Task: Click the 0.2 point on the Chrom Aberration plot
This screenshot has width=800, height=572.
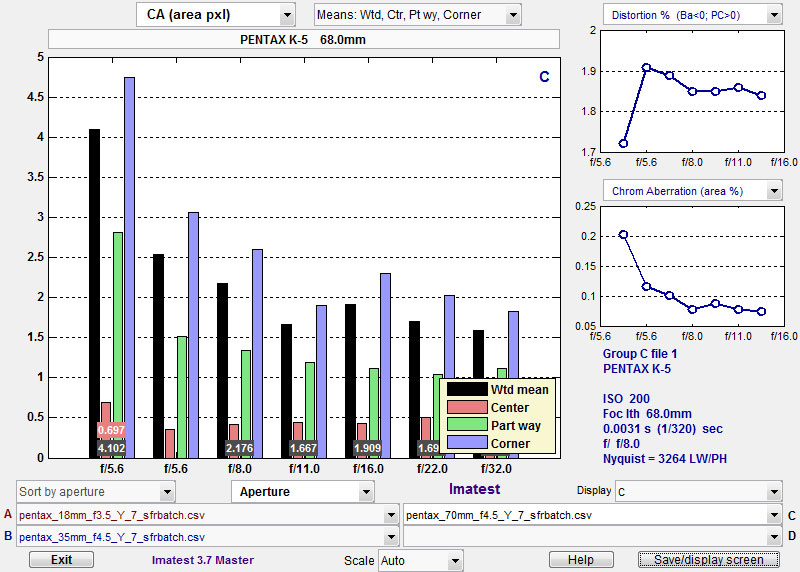Action: (x=623, y=235)
